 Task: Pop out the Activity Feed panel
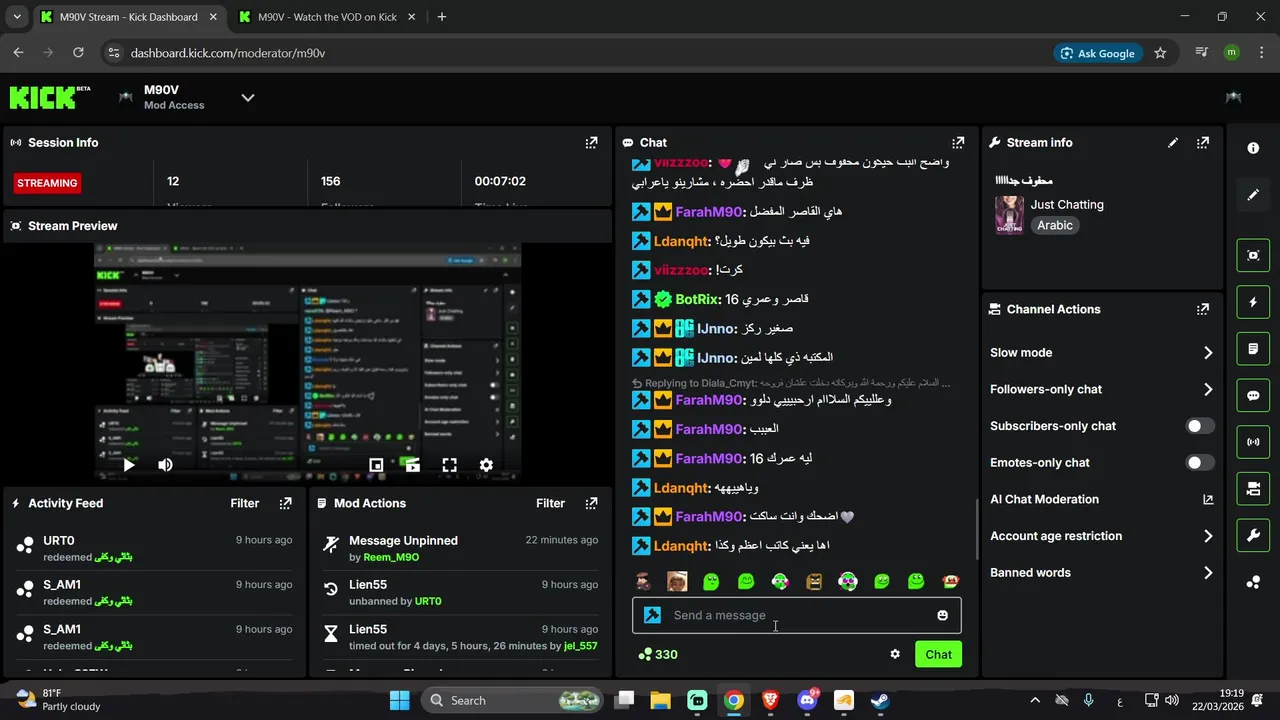point(285,503)
